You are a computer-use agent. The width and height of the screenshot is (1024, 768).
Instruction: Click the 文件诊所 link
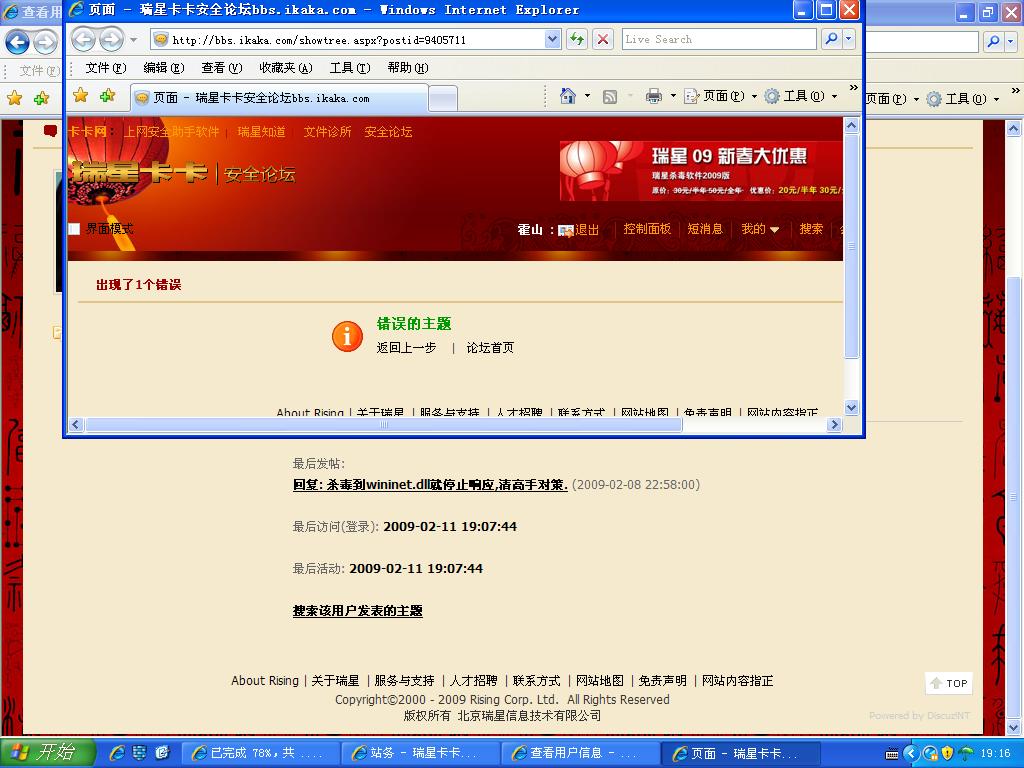327,132
